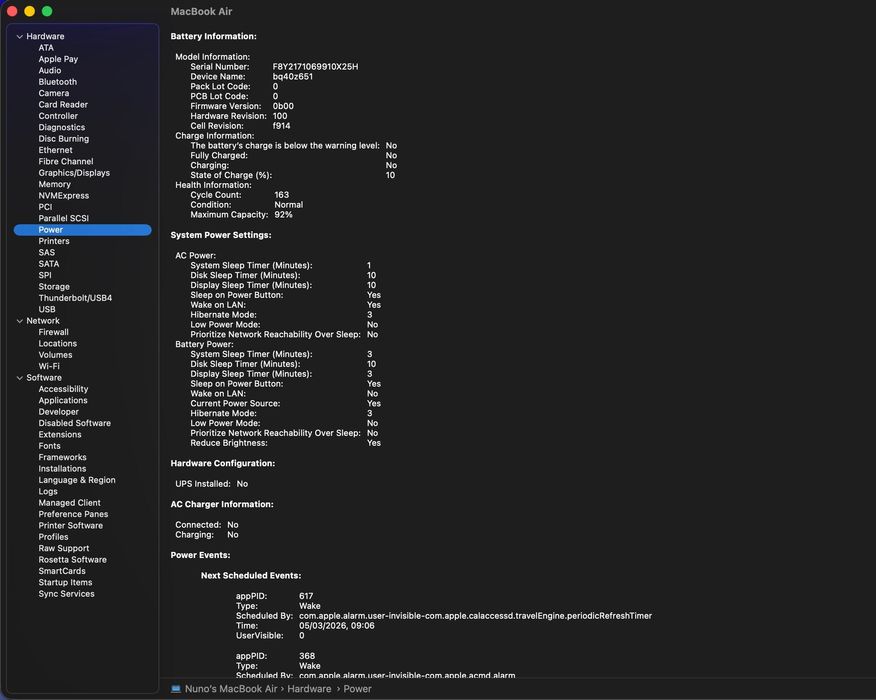Select Bluetooth in the sidebar
Image resolution: width=876 pixels, height=700 pixels.
(58, 82)
